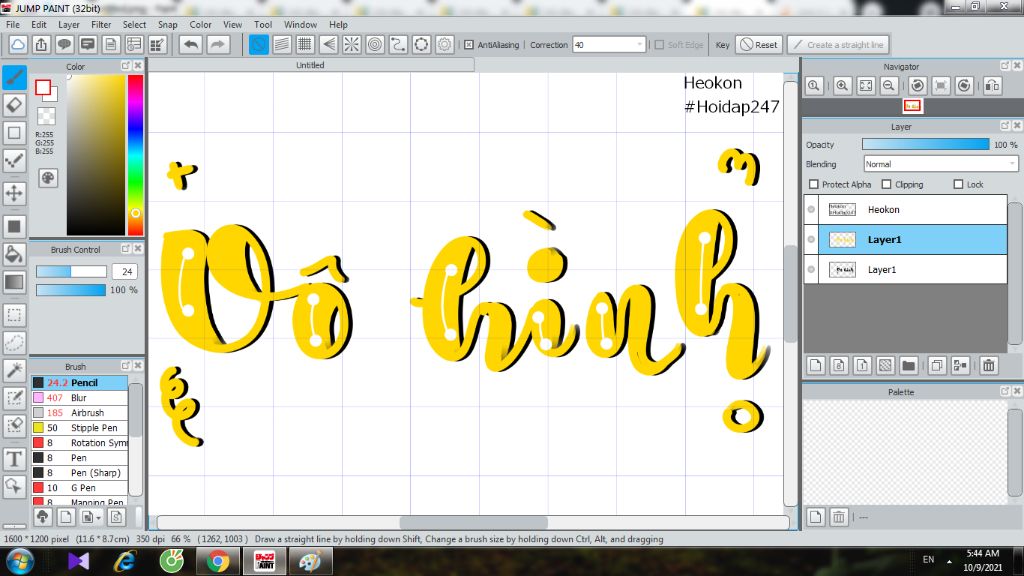Click the canvas horizontal scrollbar
Screen dimensions: 1024x576
click(x=473, y=522)
